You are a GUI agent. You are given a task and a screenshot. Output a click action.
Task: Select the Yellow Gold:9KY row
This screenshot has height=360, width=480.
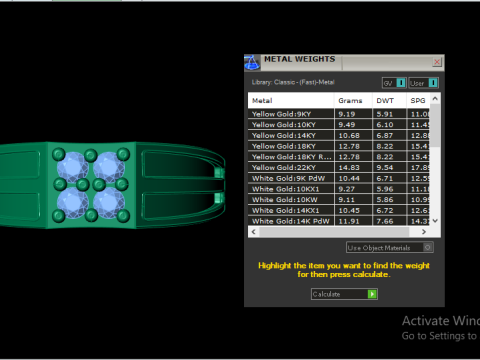(338, 114)
